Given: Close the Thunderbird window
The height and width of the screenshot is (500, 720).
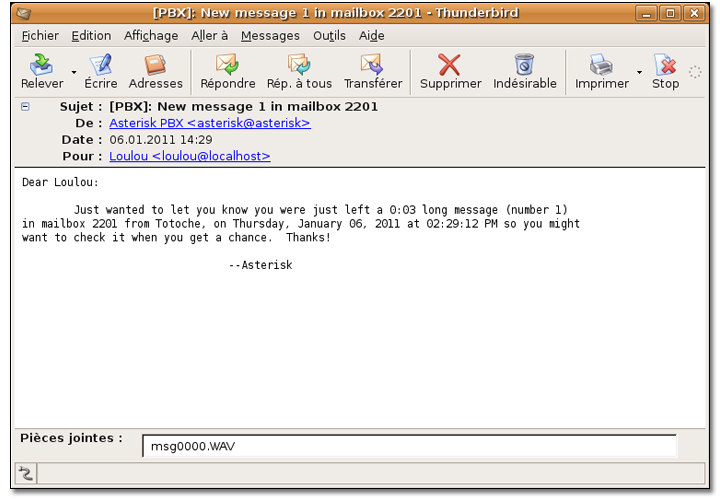Looking at the screenshot, I should pos(694,13).
